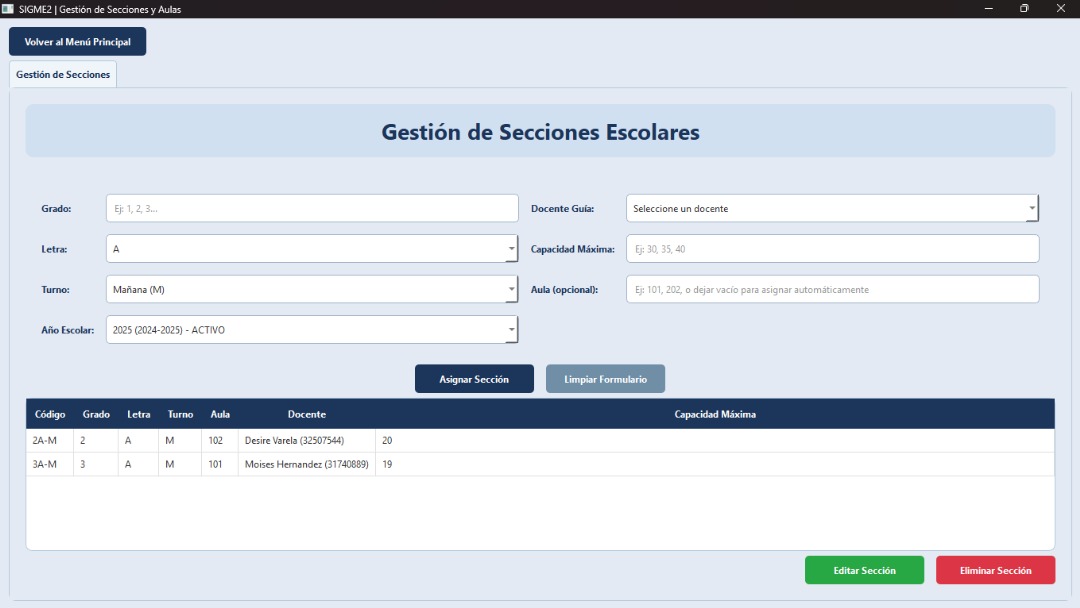Sort by the Código column header
Image resolution: width=1080 pixels, height=608 pixels.
[49, 414]
